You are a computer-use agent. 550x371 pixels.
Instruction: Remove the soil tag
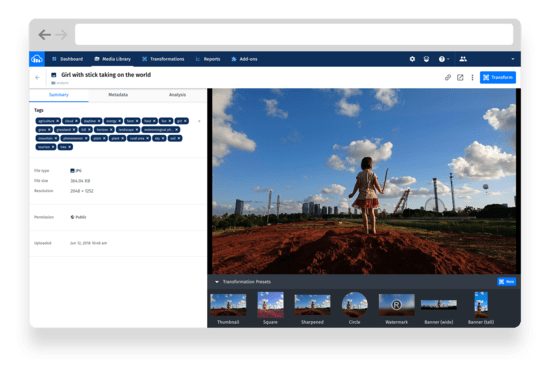[x=179, y=138]
